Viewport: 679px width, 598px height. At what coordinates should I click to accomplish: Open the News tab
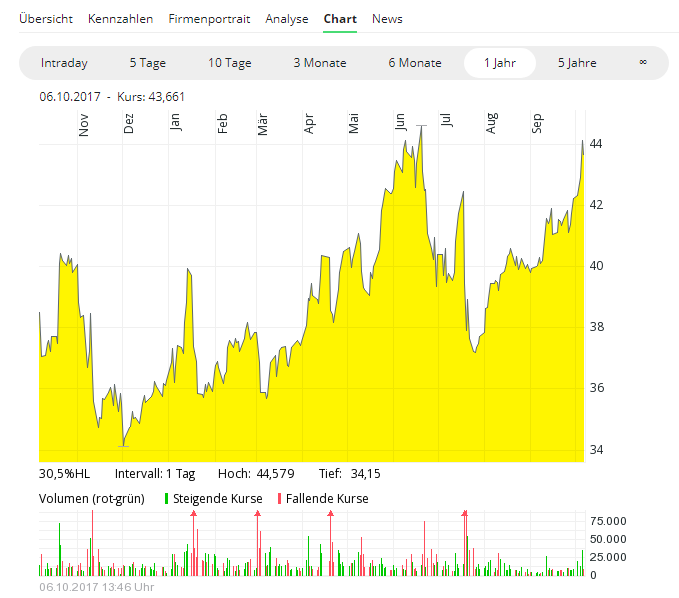pyautogui.click(x=387, y=19)
